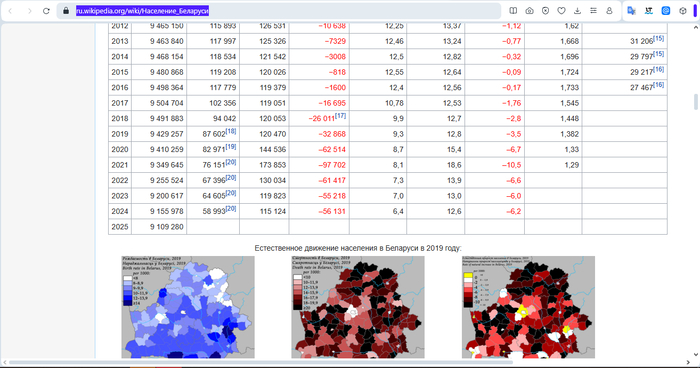700x368 pixels.
Task: Click the LanguageTool extension icon
Action: [x=649, y=11]
